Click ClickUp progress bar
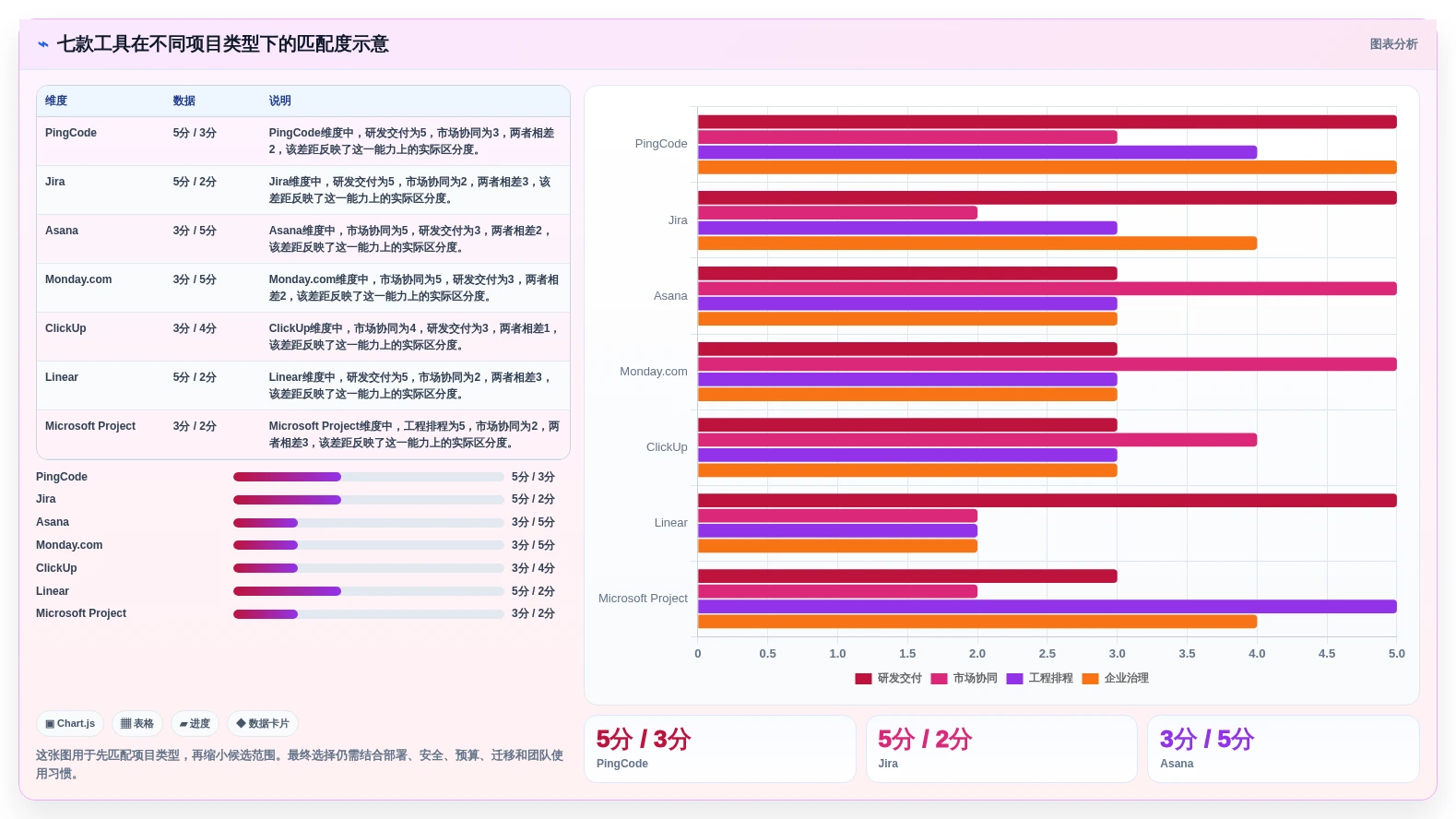Viewport: 1456px width, 819px height. pyautogui.click(x=368, y=568)
